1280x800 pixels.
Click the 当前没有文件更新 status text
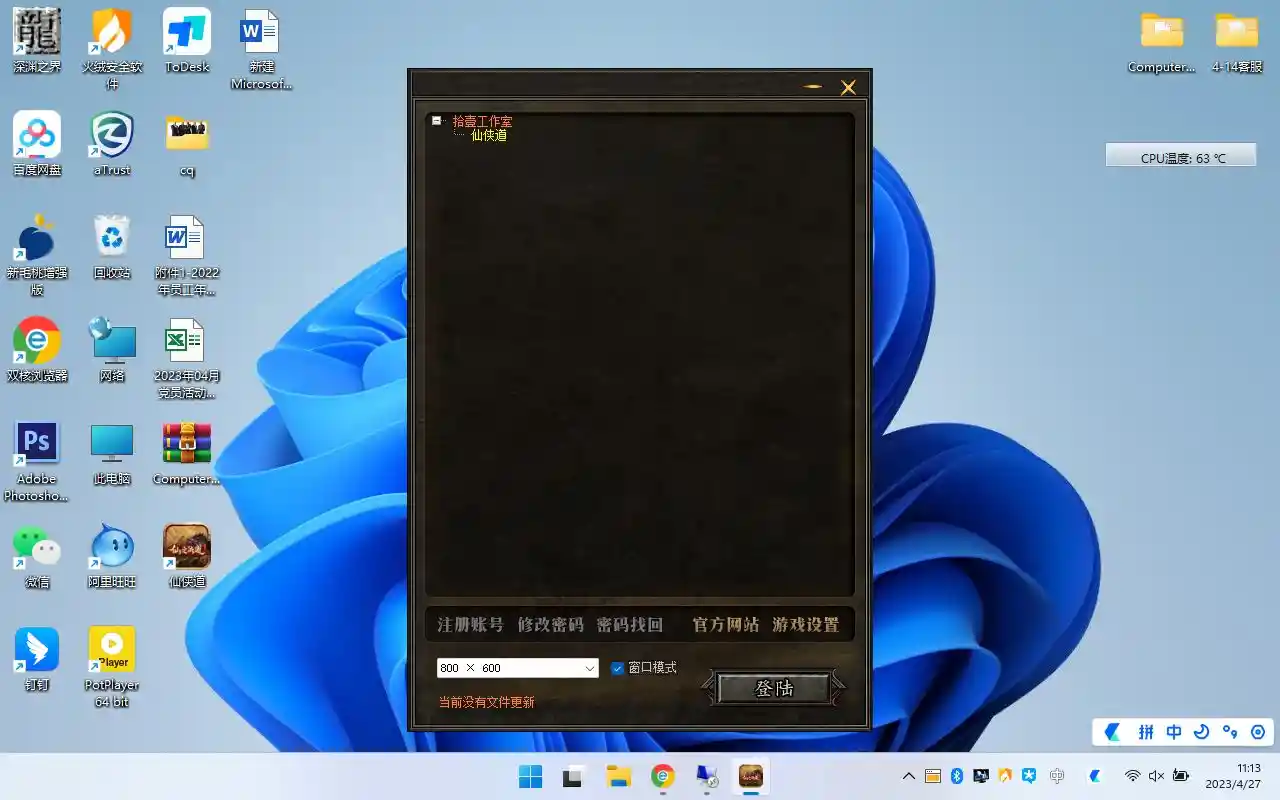(x=487, y=702)
